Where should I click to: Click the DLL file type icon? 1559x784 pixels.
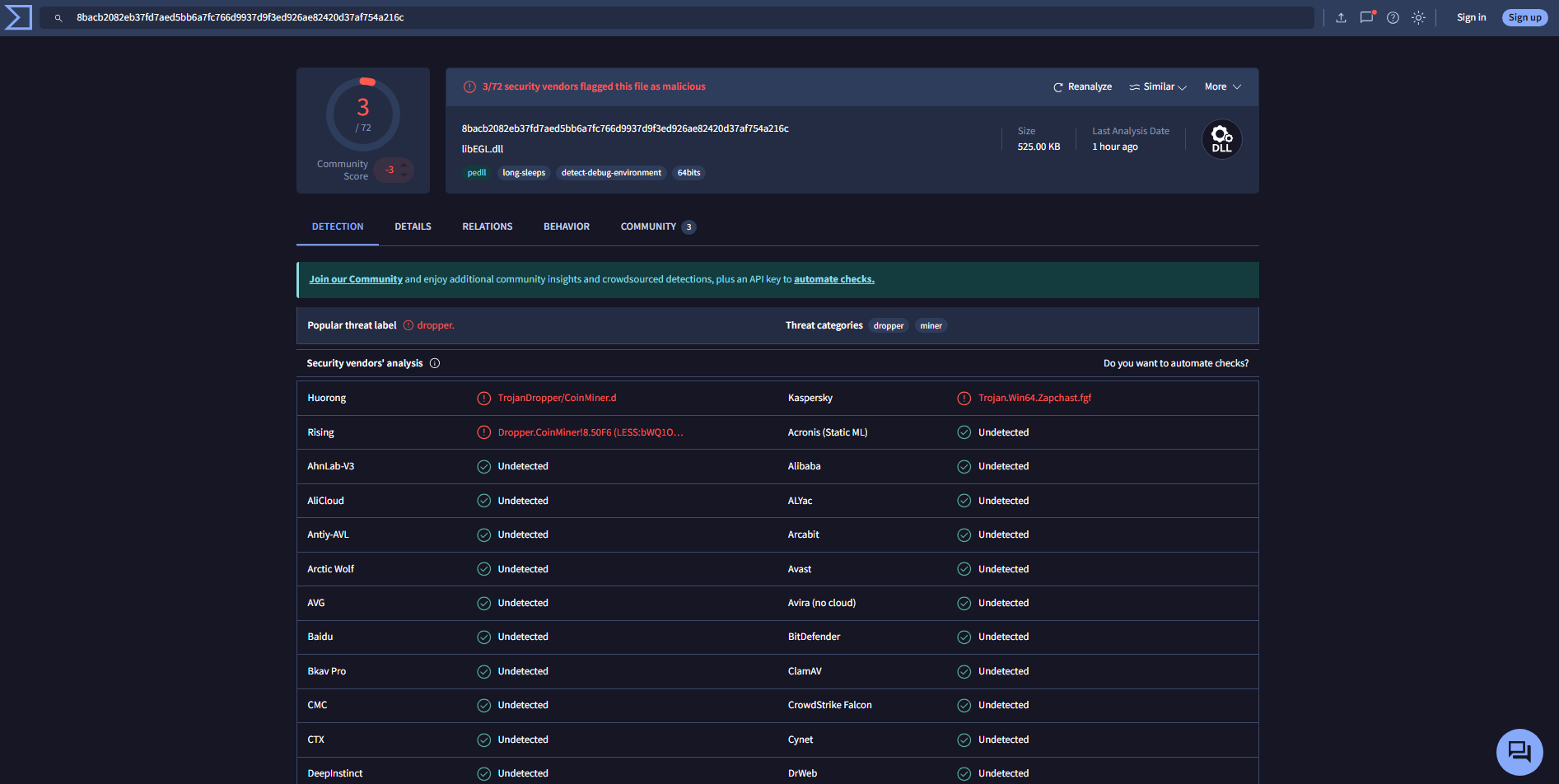1221,139
